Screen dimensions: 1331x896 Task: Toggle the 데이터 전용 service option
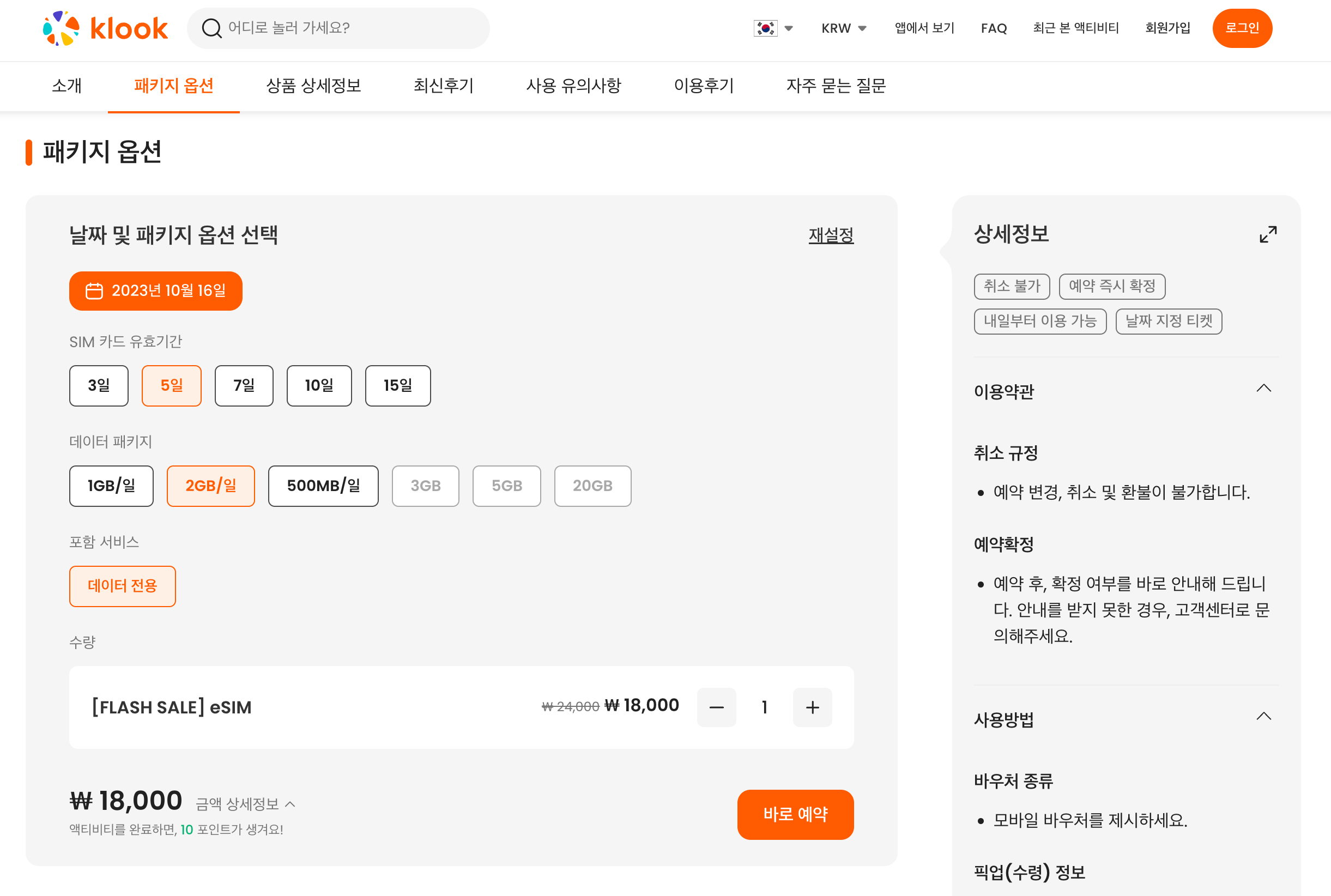pyautogui.click(x=122, y=586)
